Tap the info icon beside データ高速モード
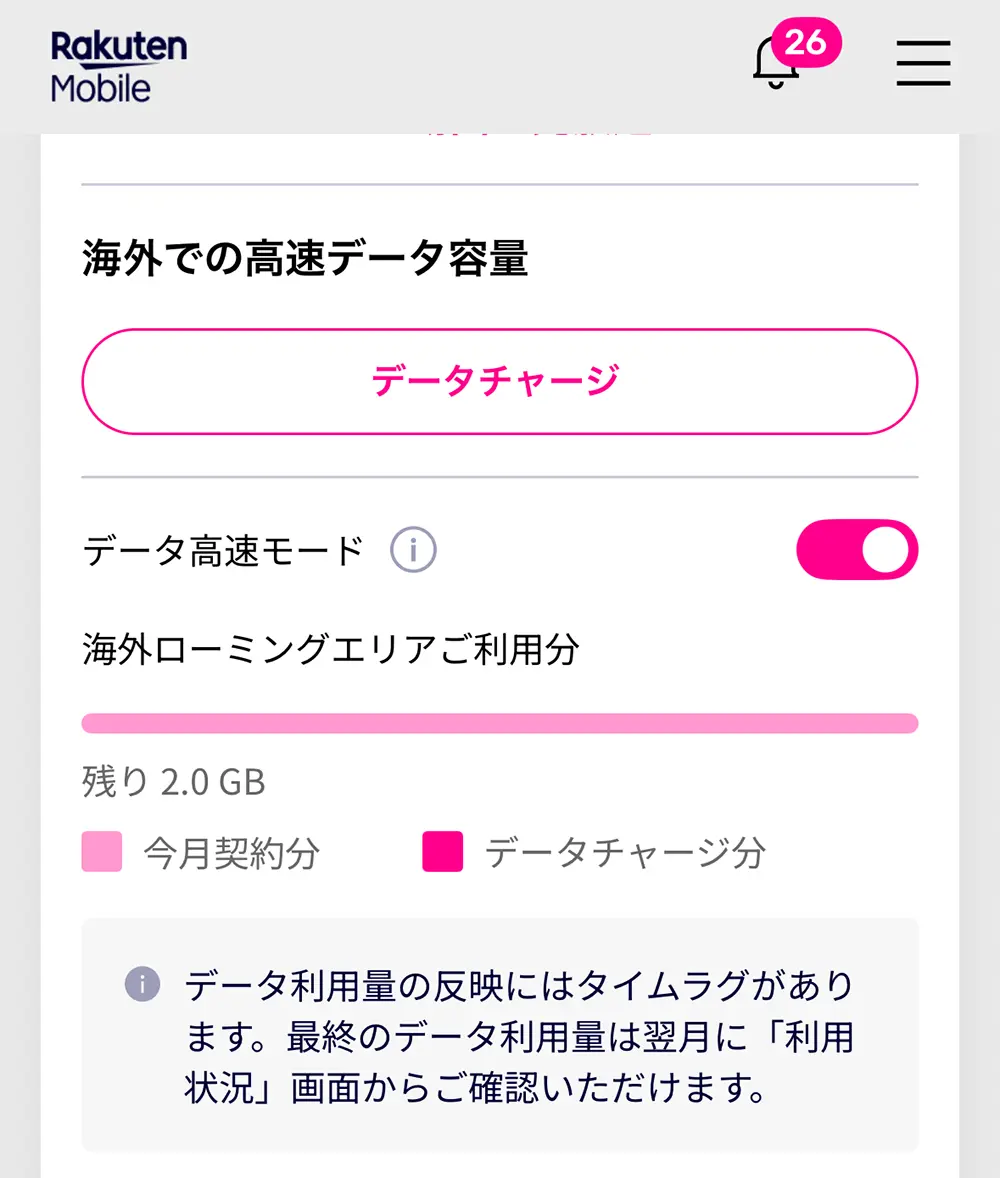 (413, 550)
